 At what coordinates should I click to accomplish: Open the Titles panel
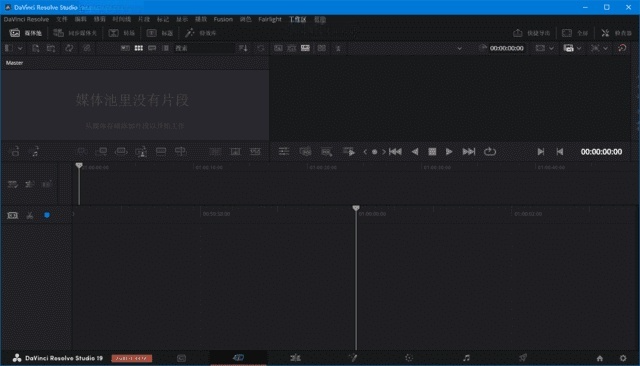pos(160,33)
